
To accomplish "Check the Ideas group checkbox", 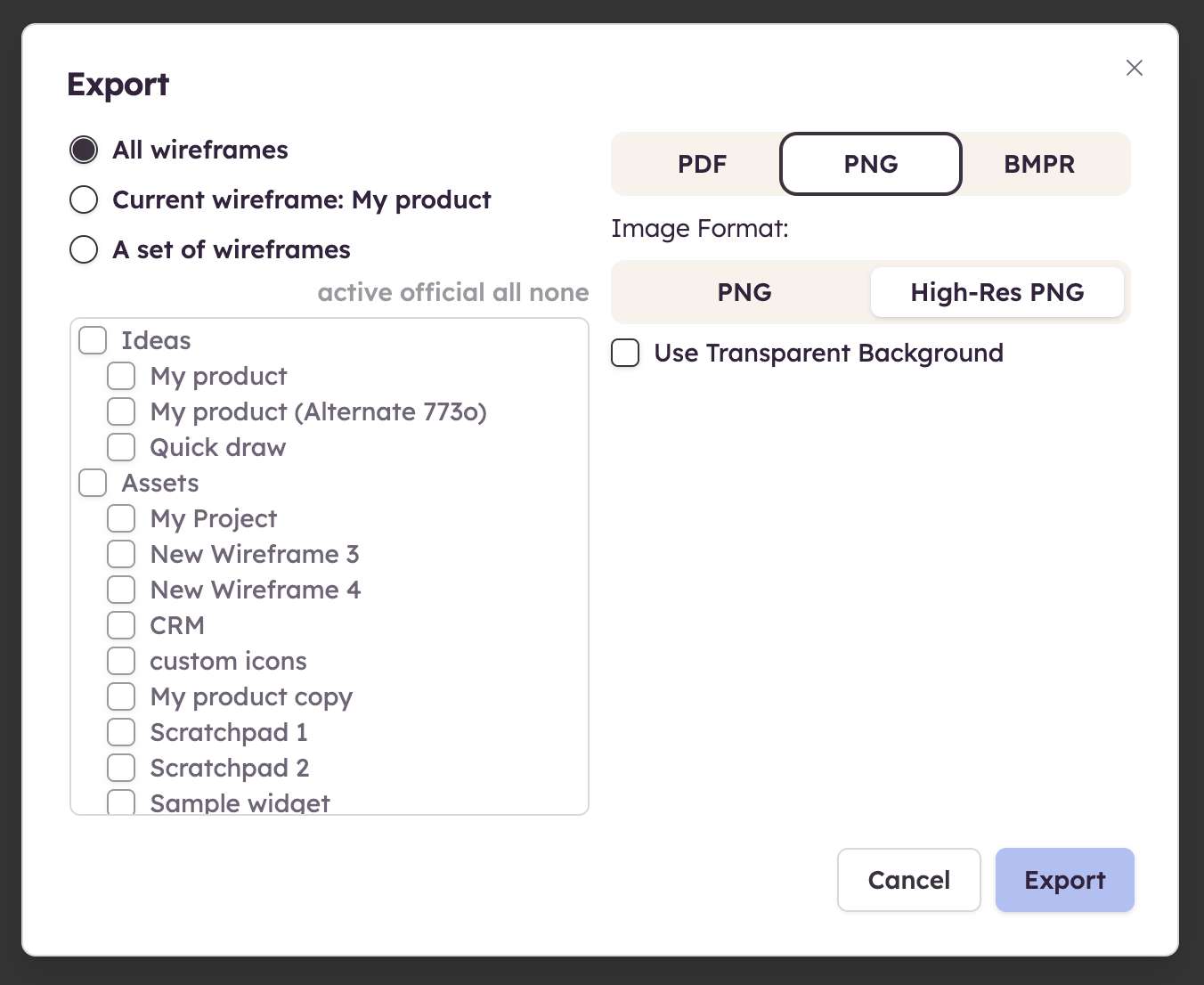I will coord(93,340).
